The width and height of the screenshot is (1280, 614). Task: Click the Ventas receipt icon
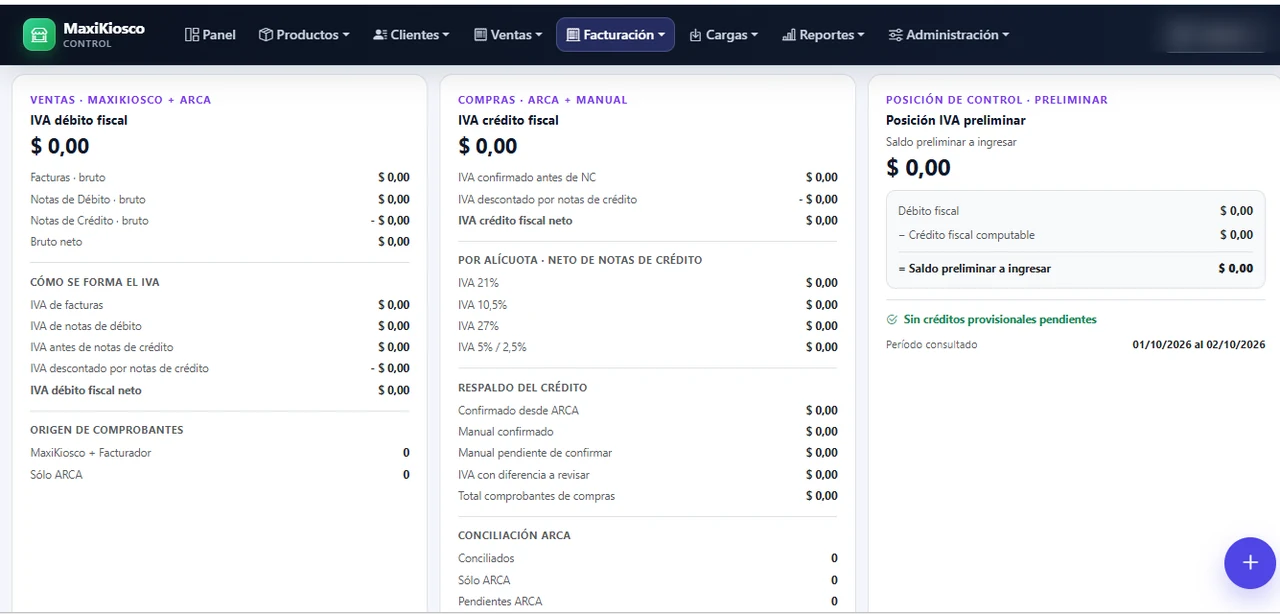point(481,35)
